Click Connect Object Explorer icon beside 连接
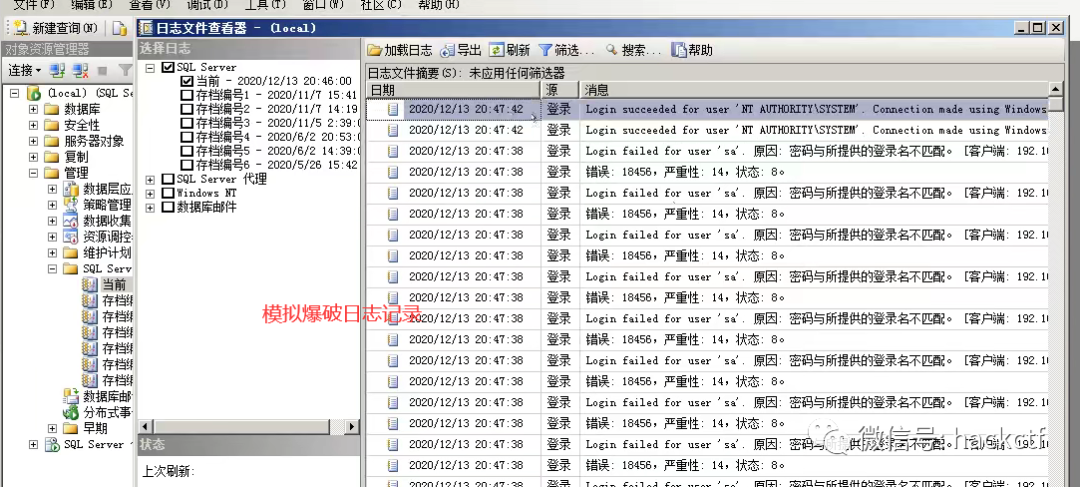1080x487 pixels. point(58,70)
